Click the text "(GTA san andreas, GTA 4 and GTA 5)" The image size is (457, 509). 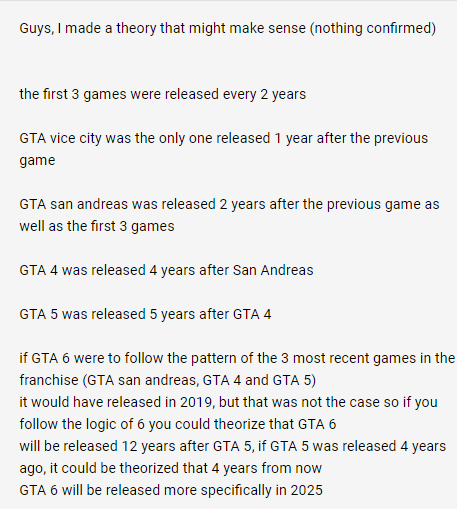[x=199, y=380]
